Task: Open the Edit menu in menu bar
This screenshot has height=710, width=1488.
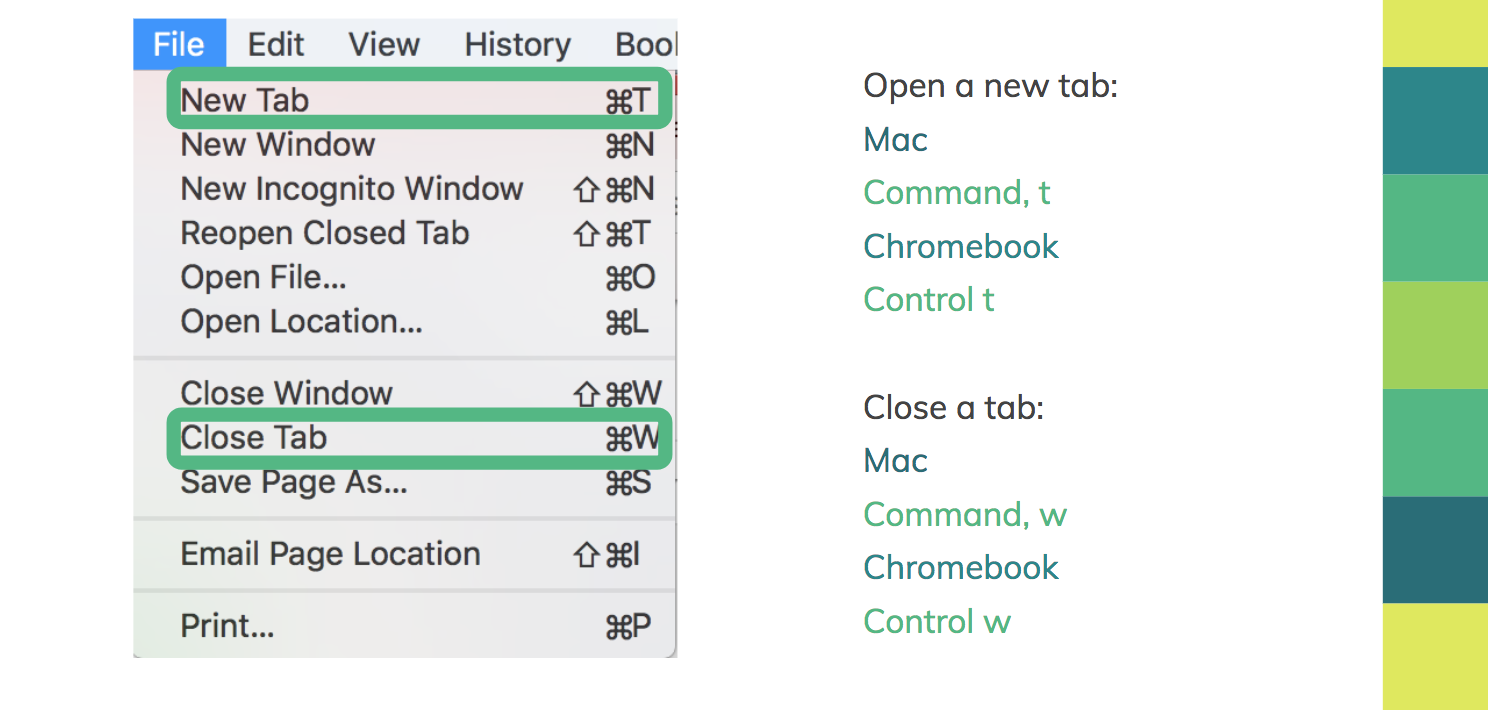Action: tap(276, 45)
